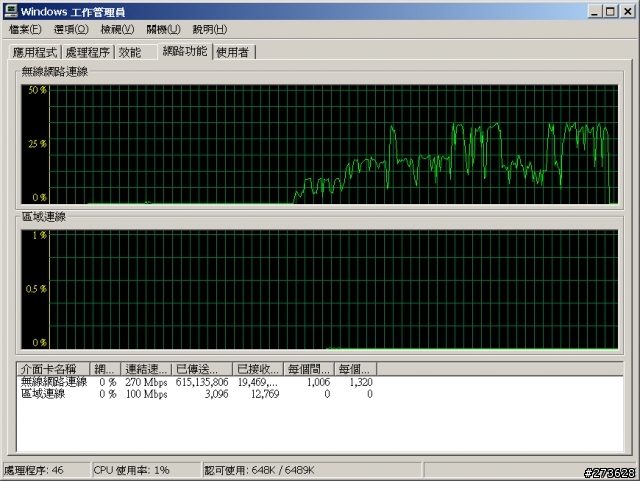Image resolution: width=640 pixels, height=481 pixels.
Task: Select the 區域連線 adapter row
Action: pos(197,394)
